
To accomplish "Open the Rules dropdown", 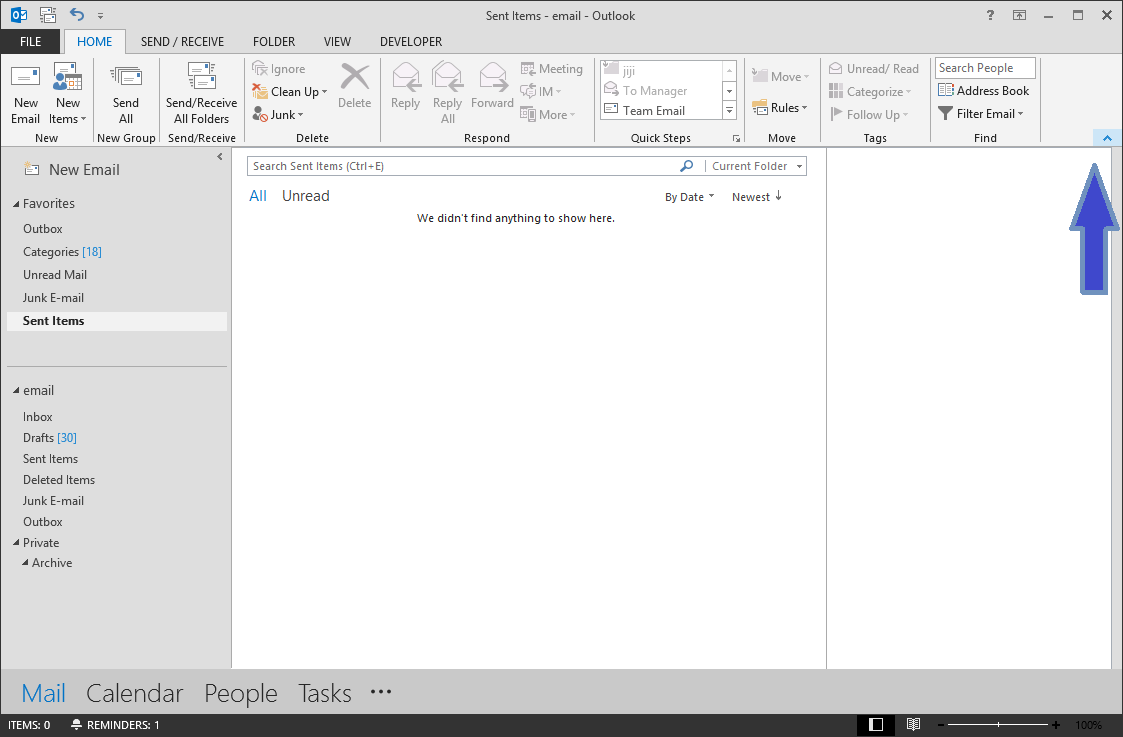I will [x=804, y=107].
